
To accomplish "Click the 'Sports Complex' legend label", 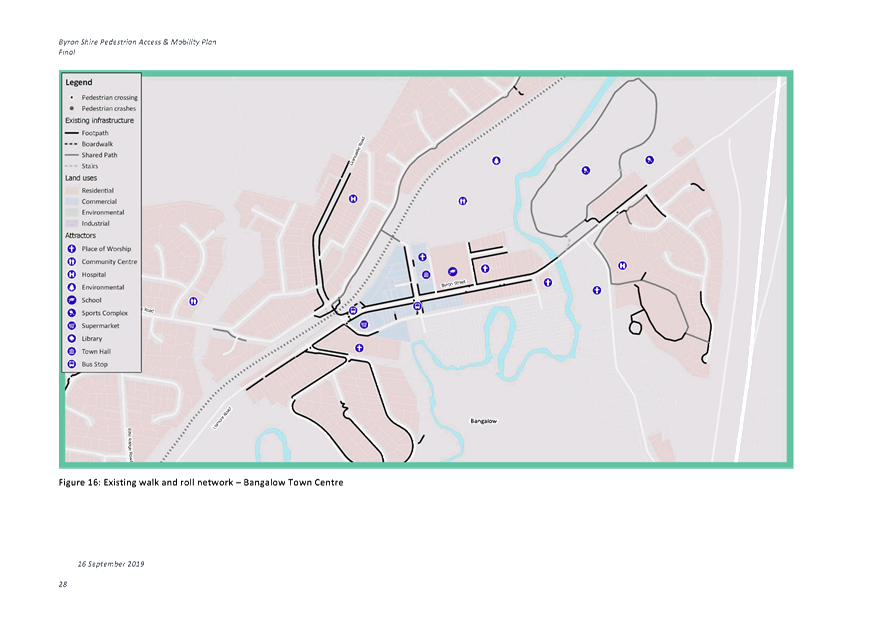I will pyautogui.click(x=104, y=313).
